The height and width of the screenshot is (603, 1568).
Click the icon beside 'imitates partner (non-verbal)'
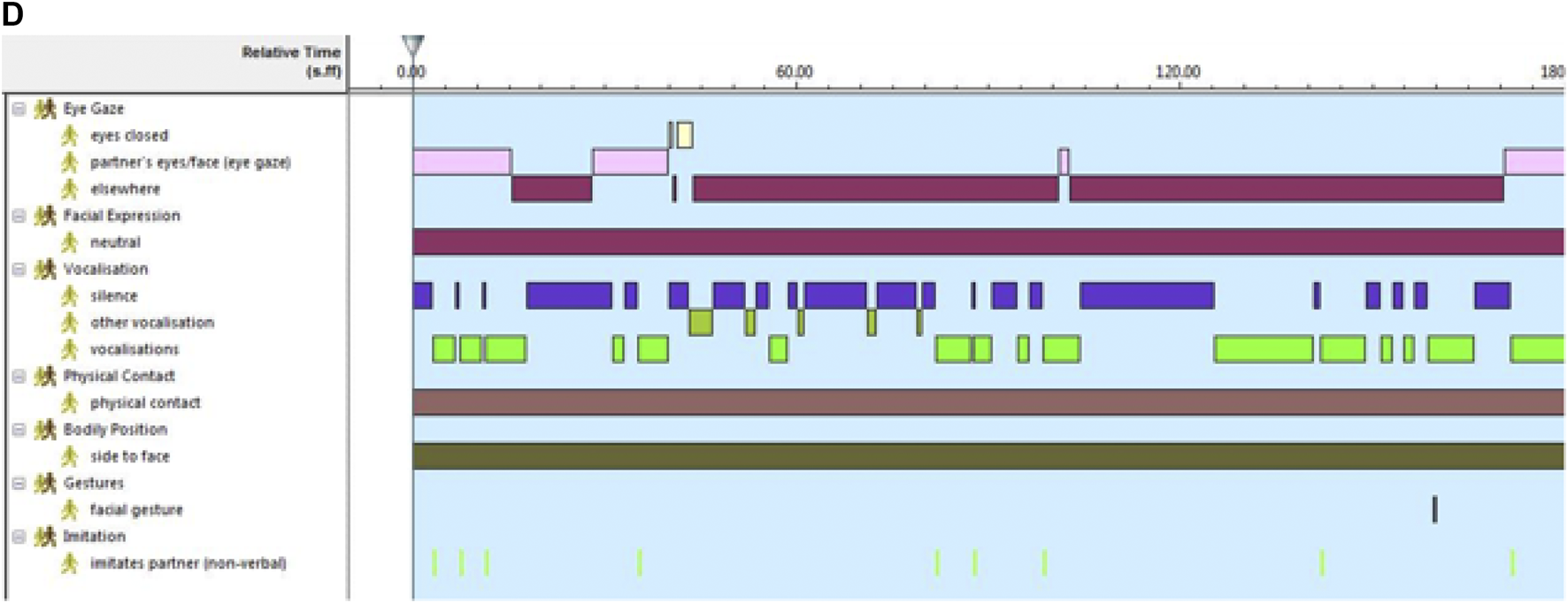tap(69, 563)
